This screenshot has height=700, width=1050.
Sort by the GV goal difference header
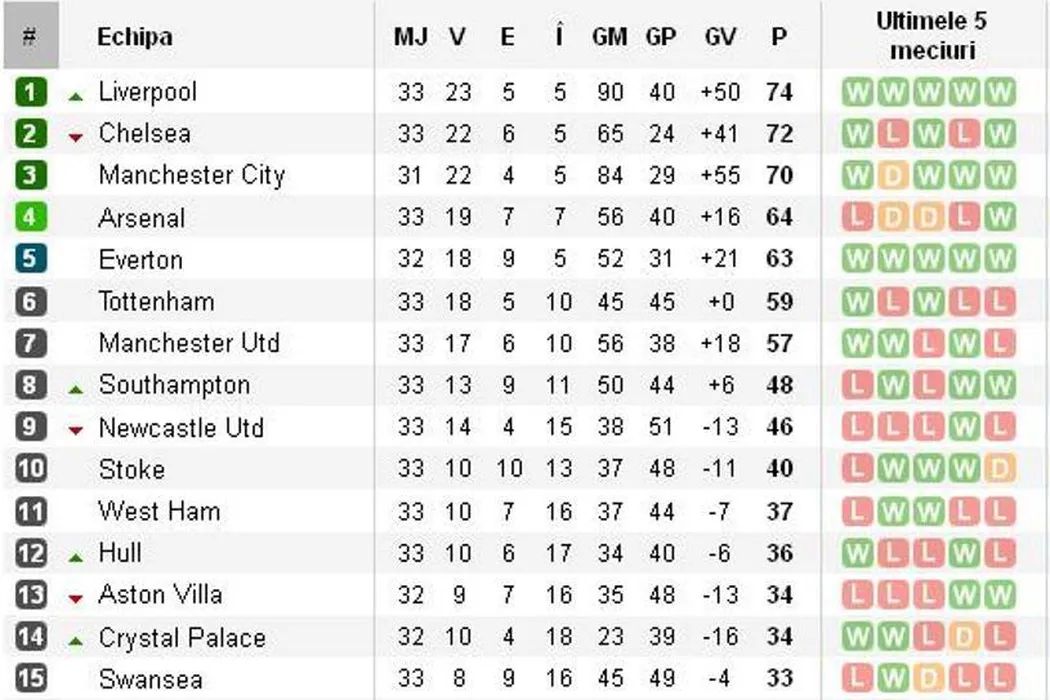[x=720, y=37]
